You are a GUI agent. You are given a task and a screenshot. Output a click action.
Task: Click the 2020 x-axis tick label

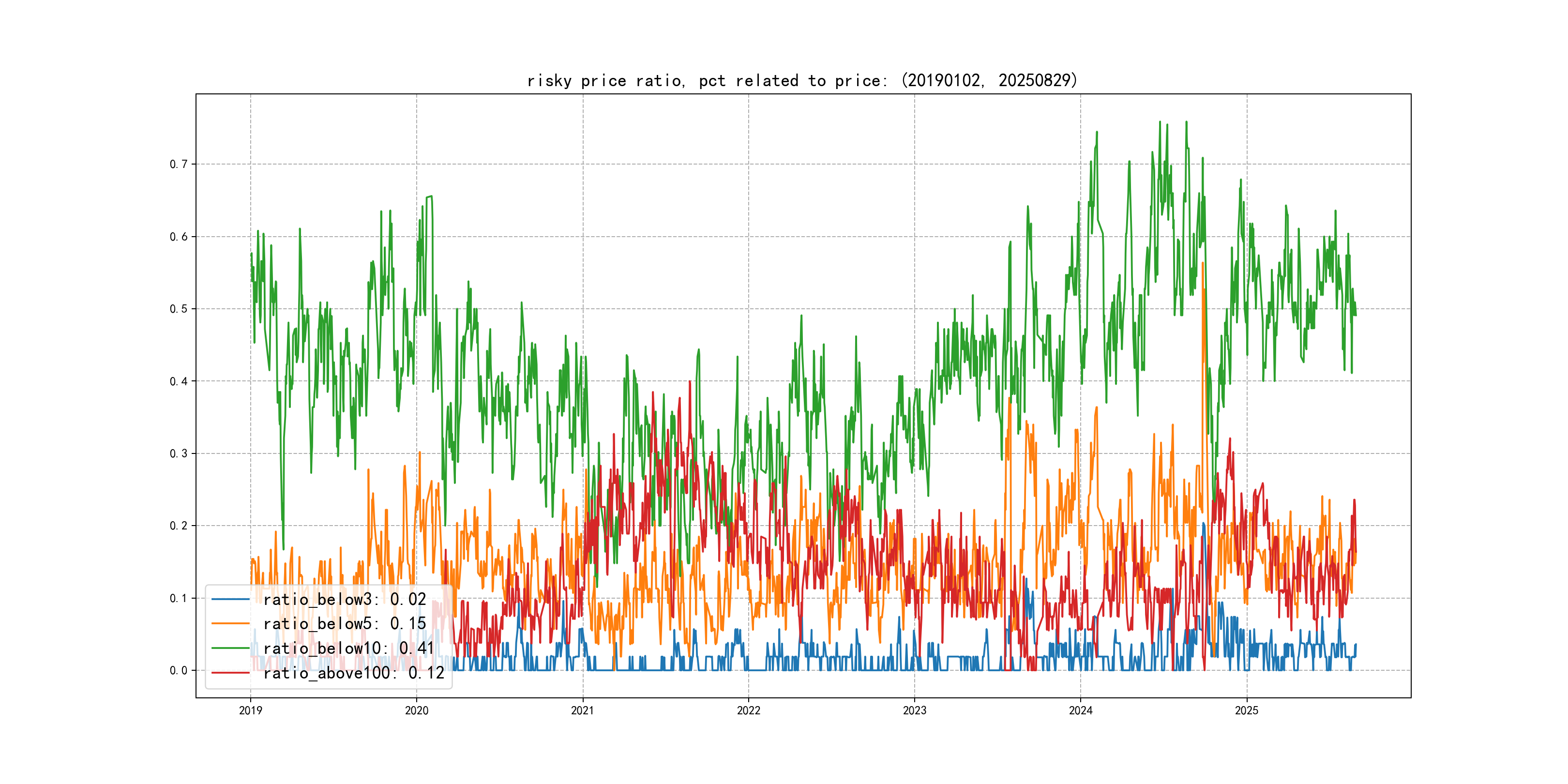(x=416, y=710)
